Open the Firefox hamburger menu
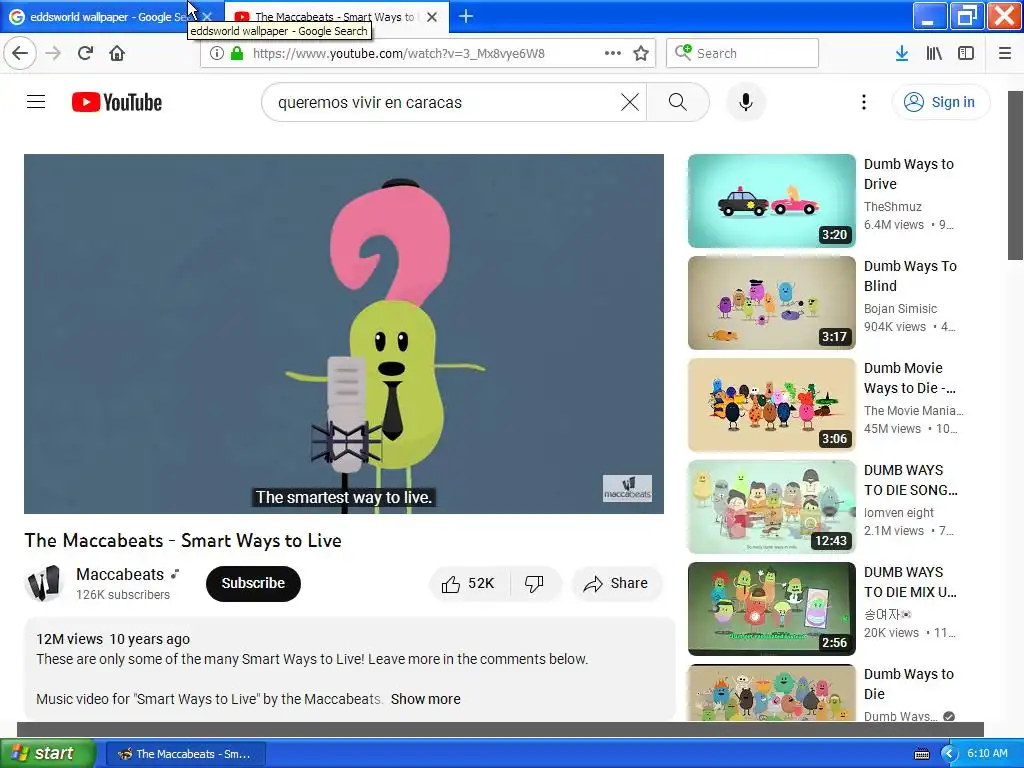The image size is (1024, 768). 1005,53
